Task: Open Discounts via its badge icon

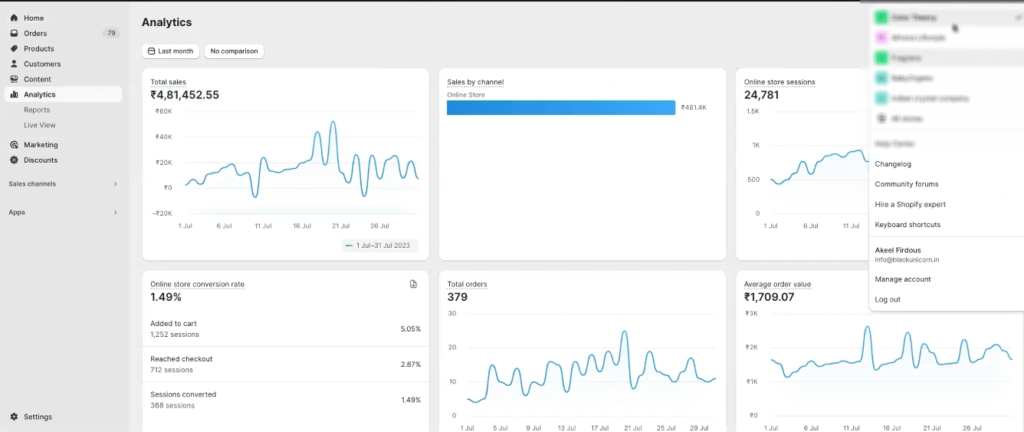Action: coord(14,160)
